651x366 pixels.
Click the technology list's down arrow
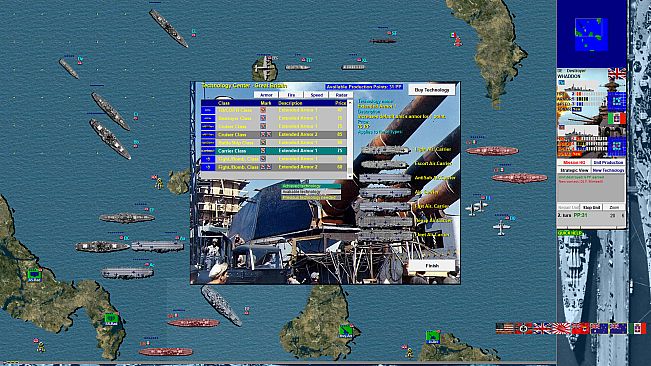pyautogui.click(x=350, y=176)
